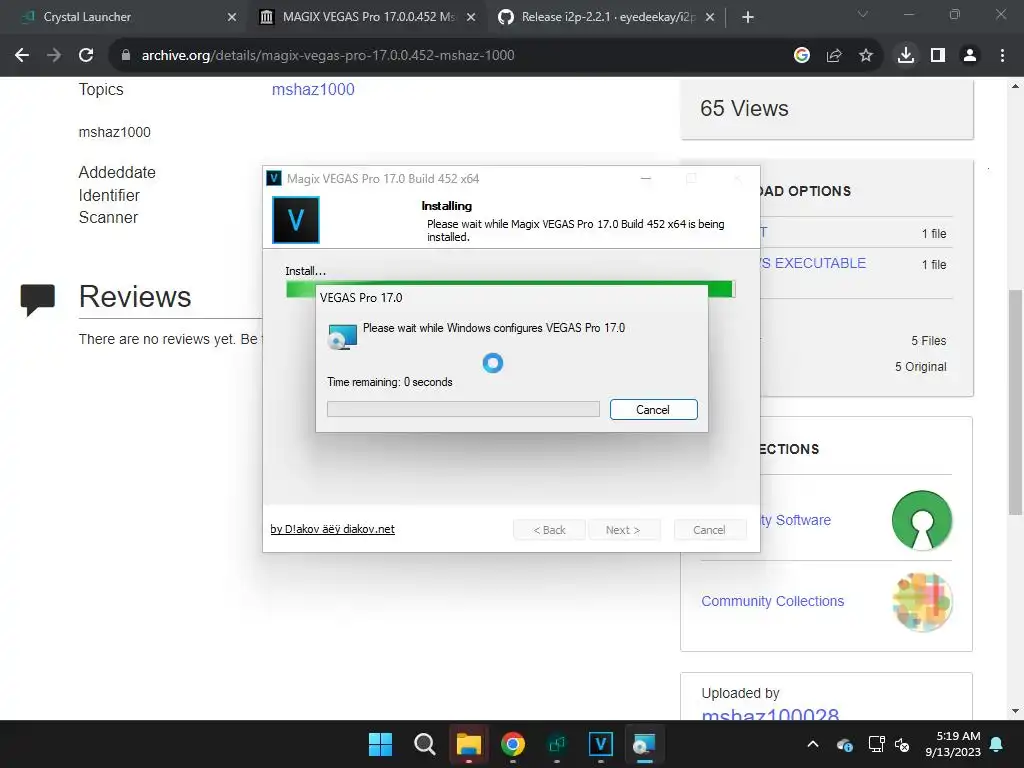1024x768 pixels.
Task: Open Chrome three-dot menu
Action: (1002, 56)
